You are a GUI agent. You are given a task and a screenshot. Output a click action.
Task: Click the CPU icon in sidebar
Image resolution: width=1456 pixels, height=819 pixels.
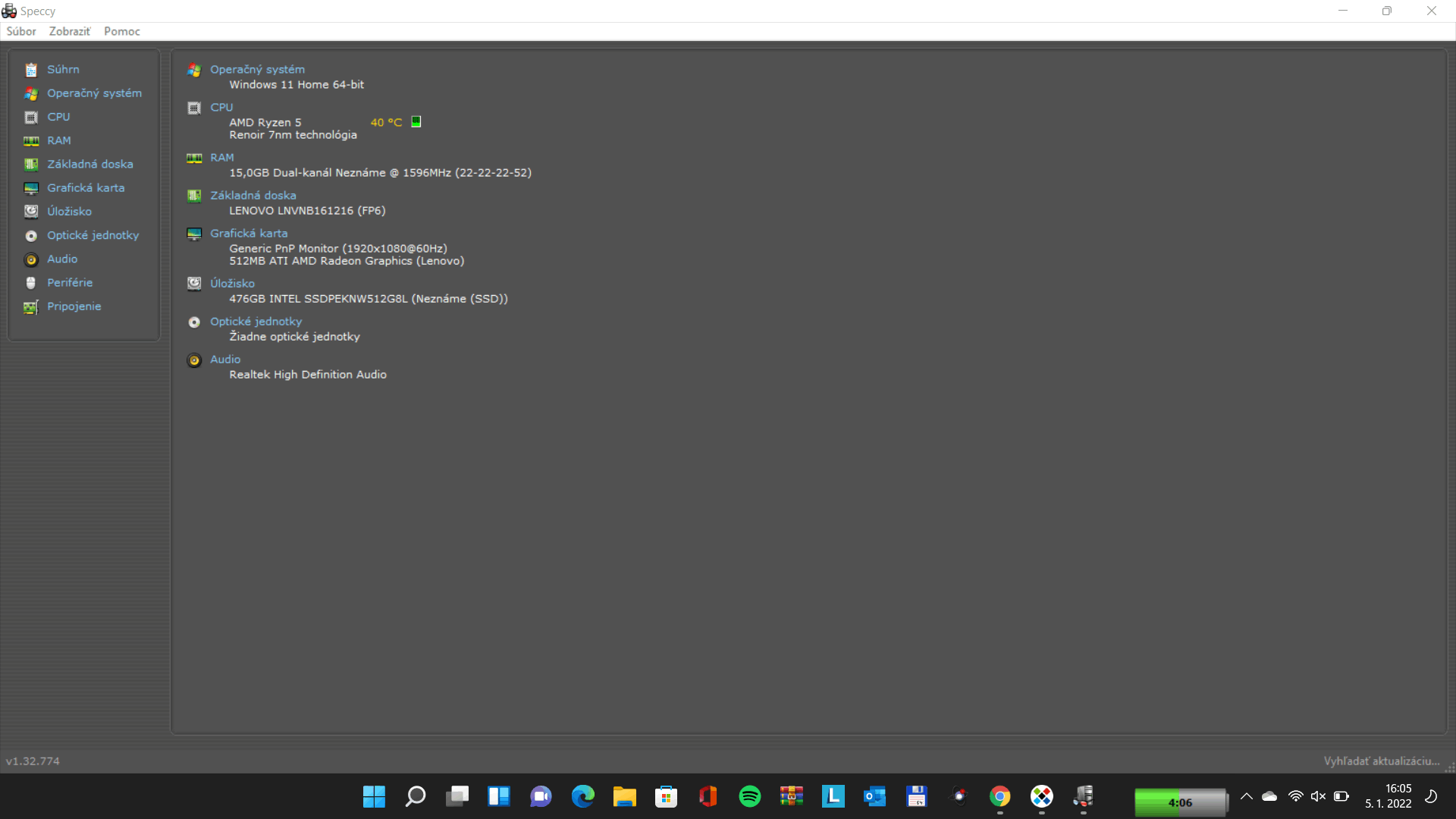coord(31,118)
